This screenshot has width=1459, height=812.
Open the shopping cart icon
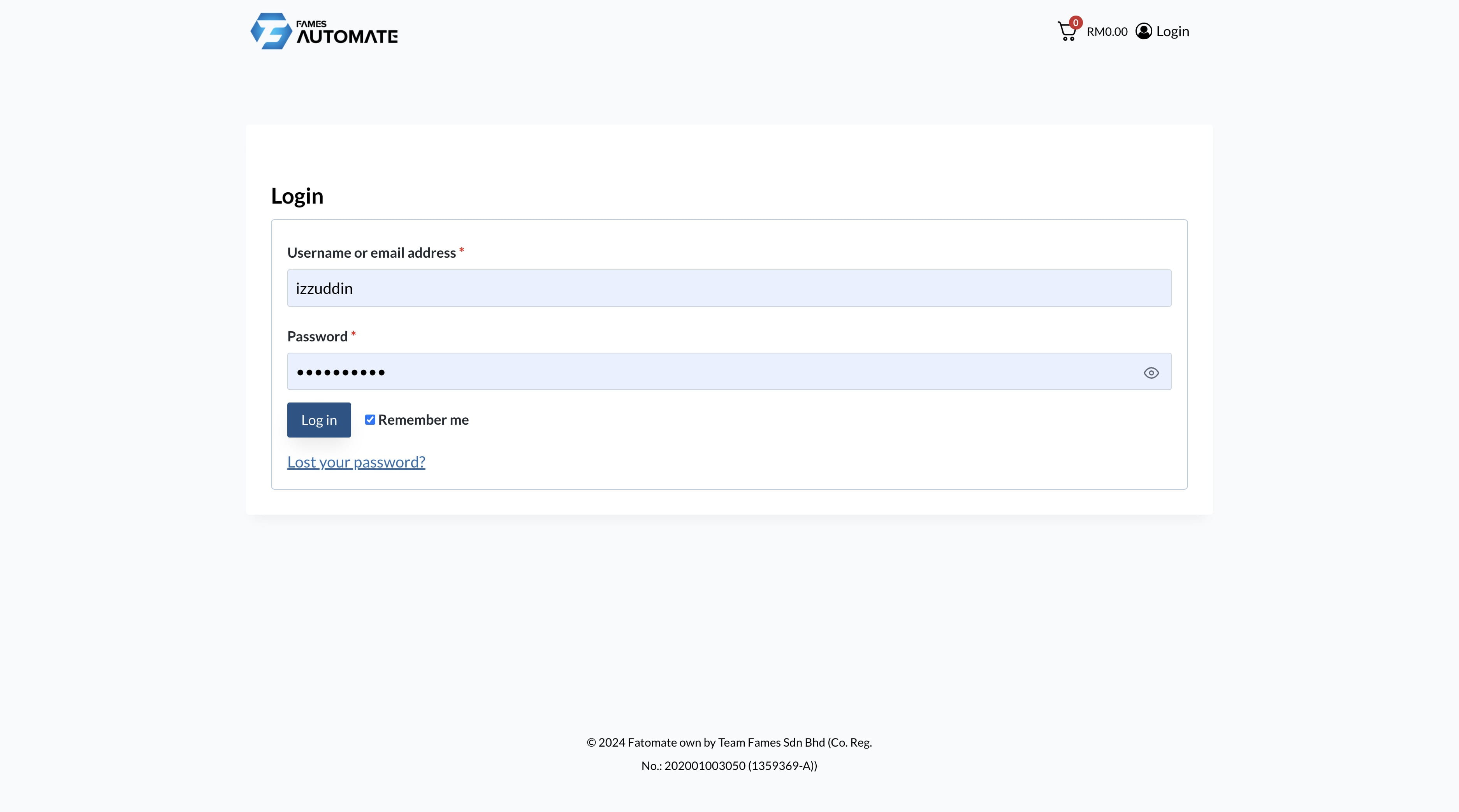point(1067,32)
